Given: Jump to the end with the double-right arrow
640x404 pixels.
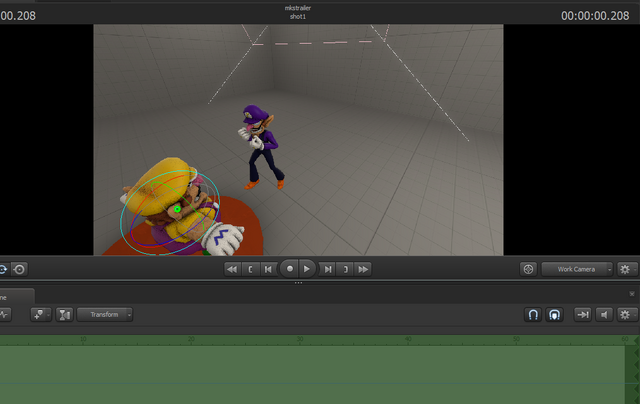Looking at the screenshot, I should pos(363,269).
